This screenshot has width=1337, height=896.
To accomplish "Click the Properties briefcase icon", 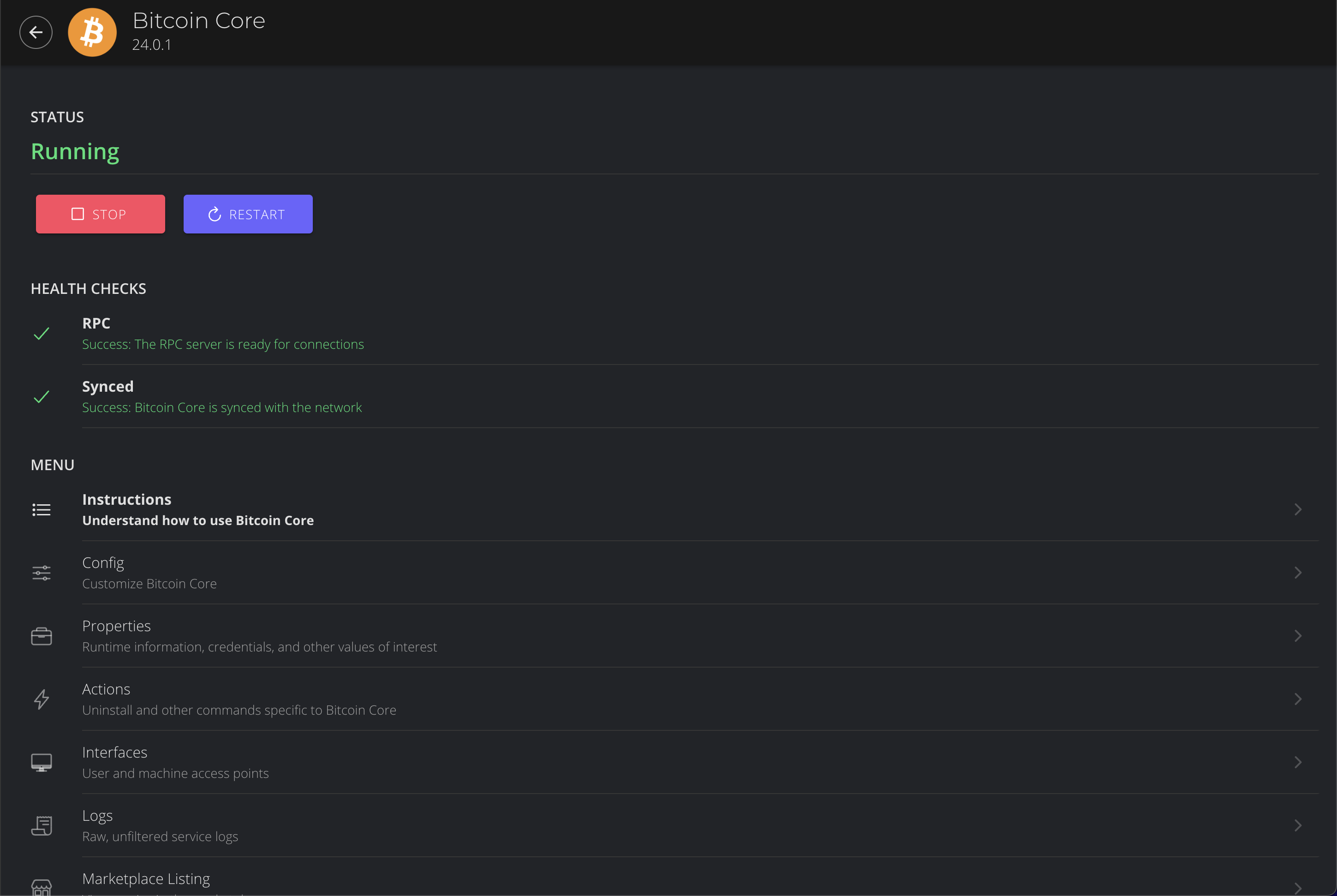I will click(41, 636).
